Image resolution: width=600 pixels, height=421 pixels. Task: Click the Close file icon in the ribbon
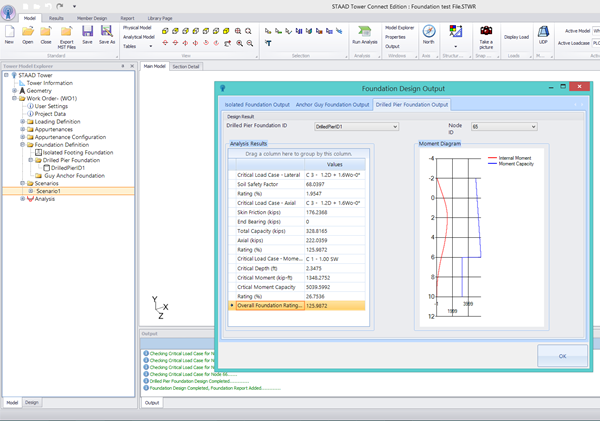(x=46, y=32)
